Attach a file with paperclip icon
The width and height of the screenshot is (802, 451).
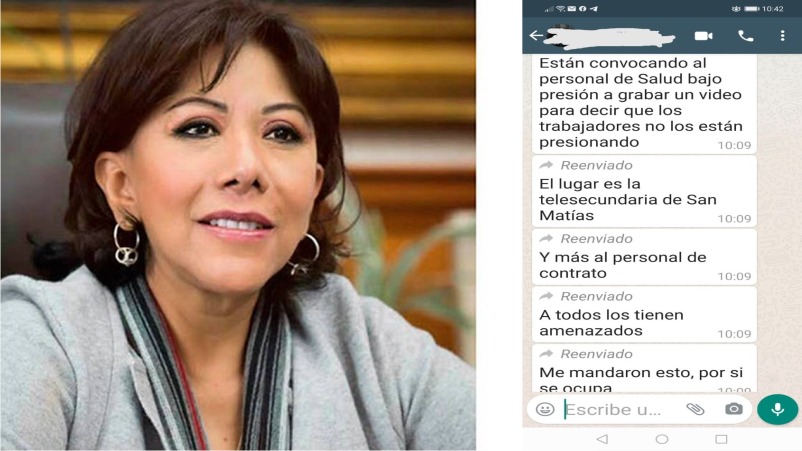click(x=696, y=409)
